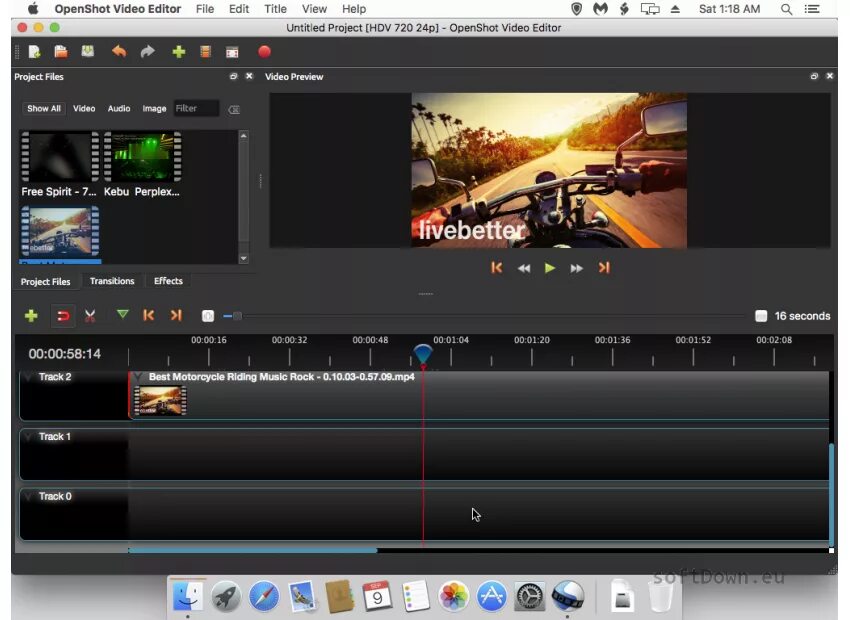Add a marker with the green triangle icon
The height and width of the screenshot is (620, 850).
[122, 315]
